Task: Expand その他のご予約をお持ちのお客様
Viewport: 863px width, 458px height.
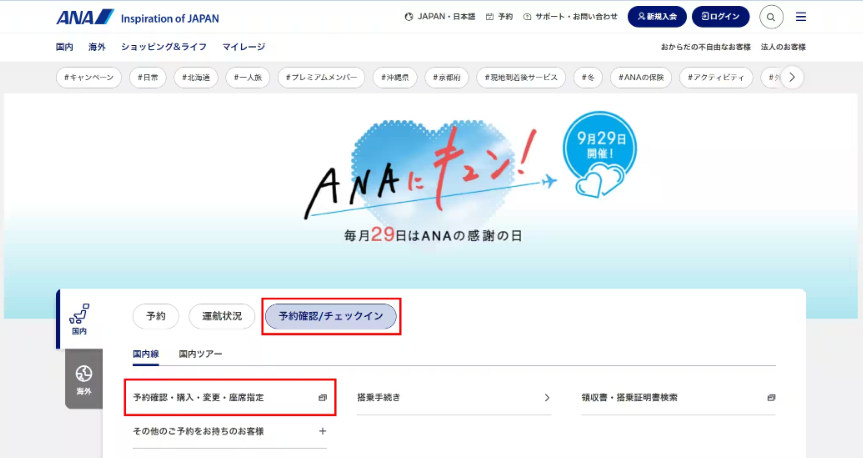Action: pos(230,431)
